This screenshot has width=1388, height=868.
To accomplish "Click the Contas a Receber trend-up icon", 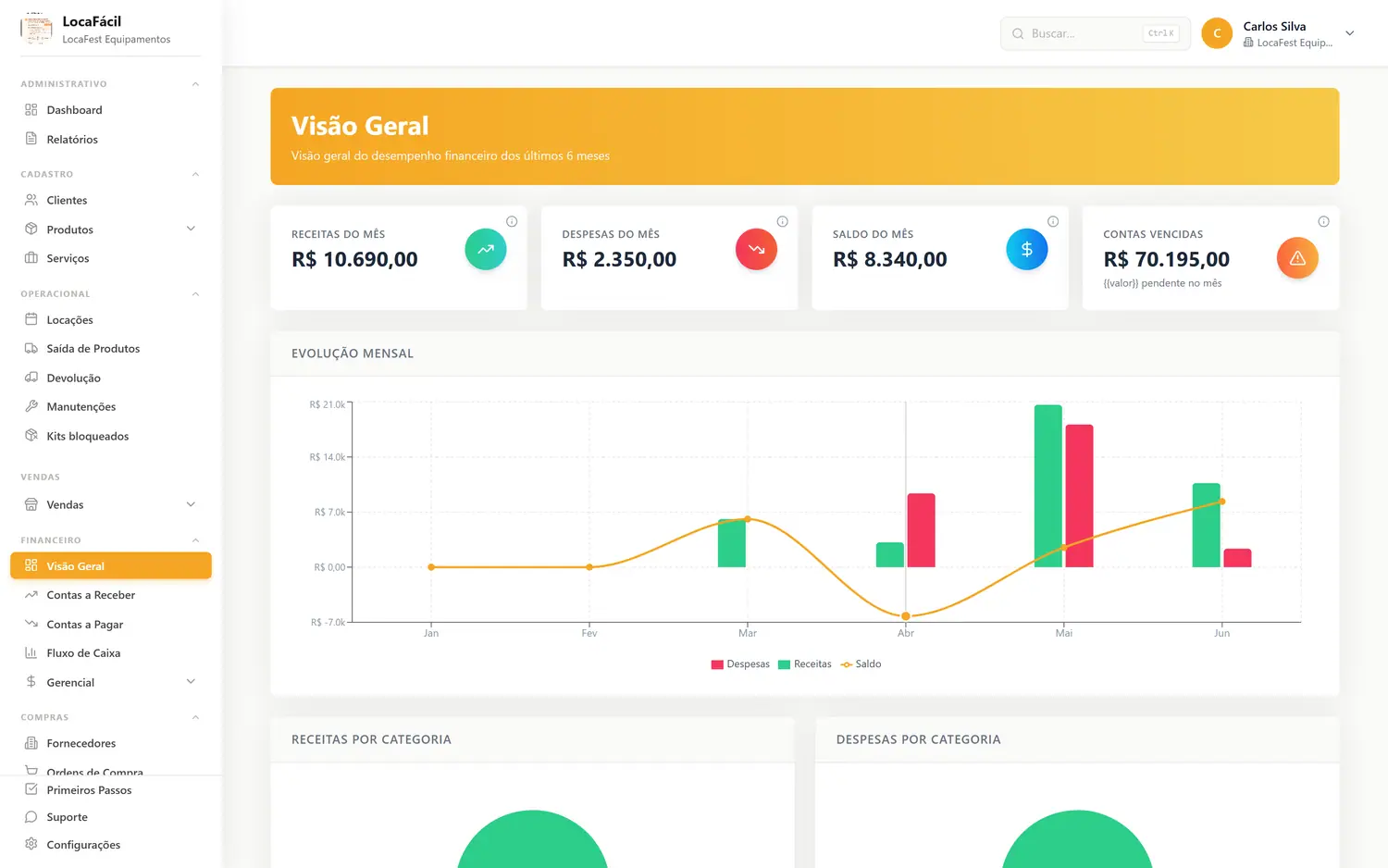I will tap(31, 595).
